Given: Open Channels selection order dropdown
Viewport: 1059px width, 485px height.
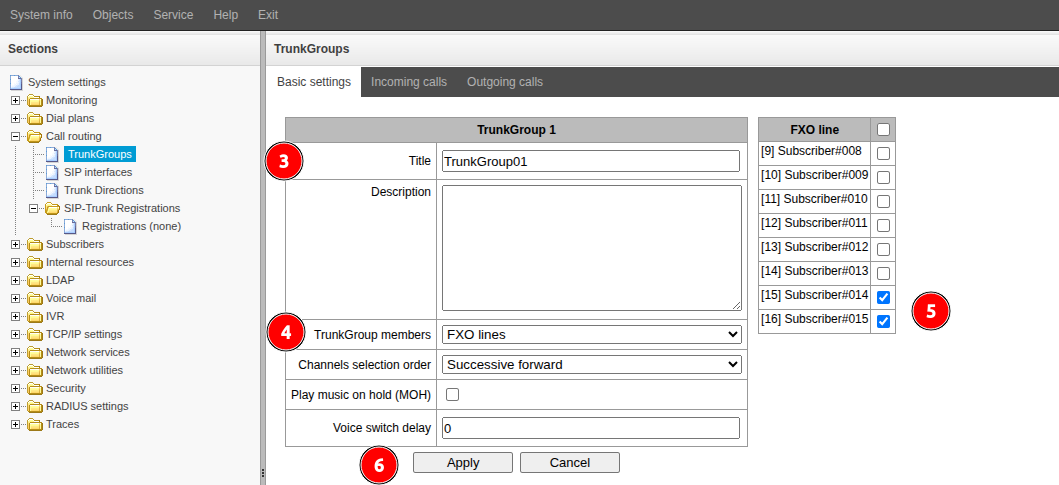Looking at the screenshot, I should coord(590,364).
